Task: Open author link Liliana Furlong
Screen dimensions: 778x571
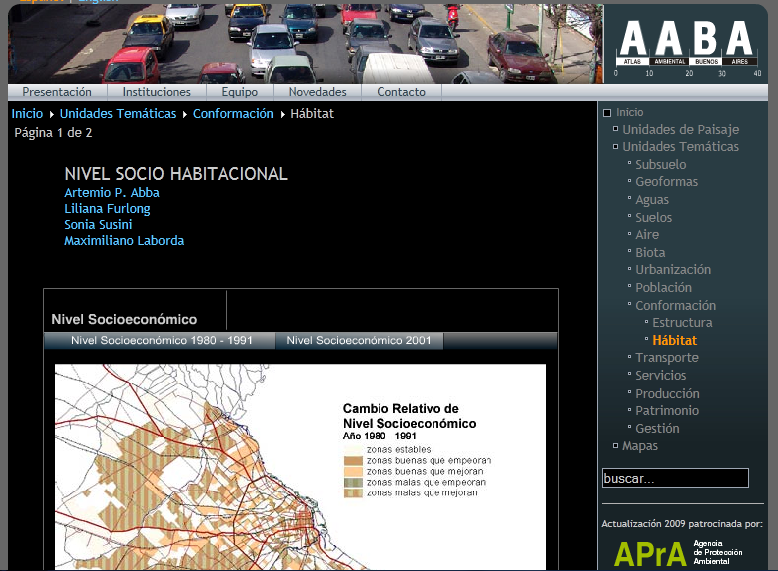Action: click(107, 208)
